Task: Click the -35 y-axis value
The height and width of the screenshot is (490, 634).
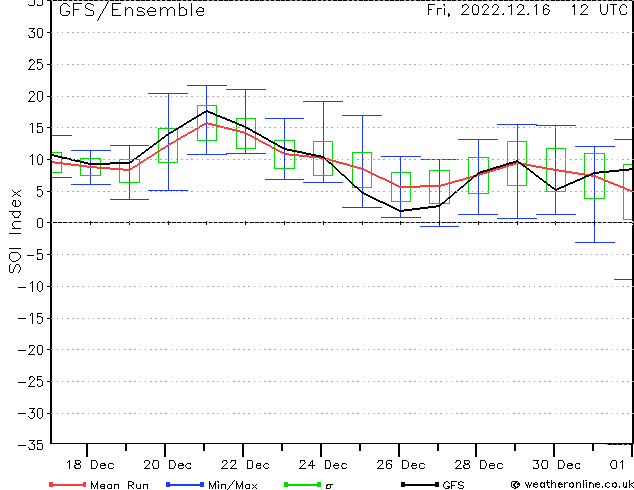Action: click(31, 445)
